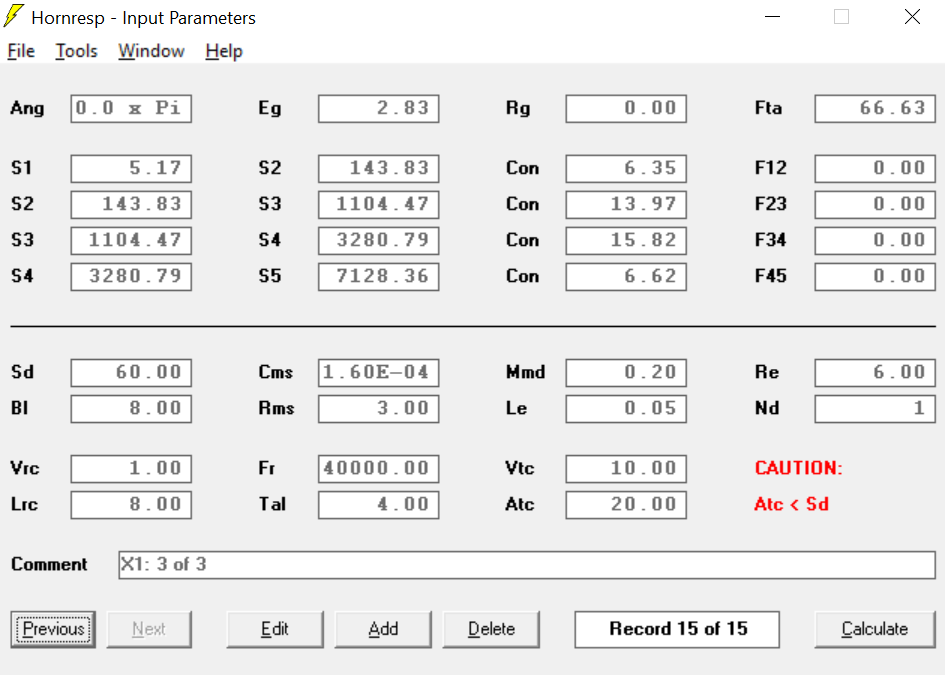The image size is (945, 675).
Task: Click the Delete record button
Action: pyautogui.click(x=491, y=629)
